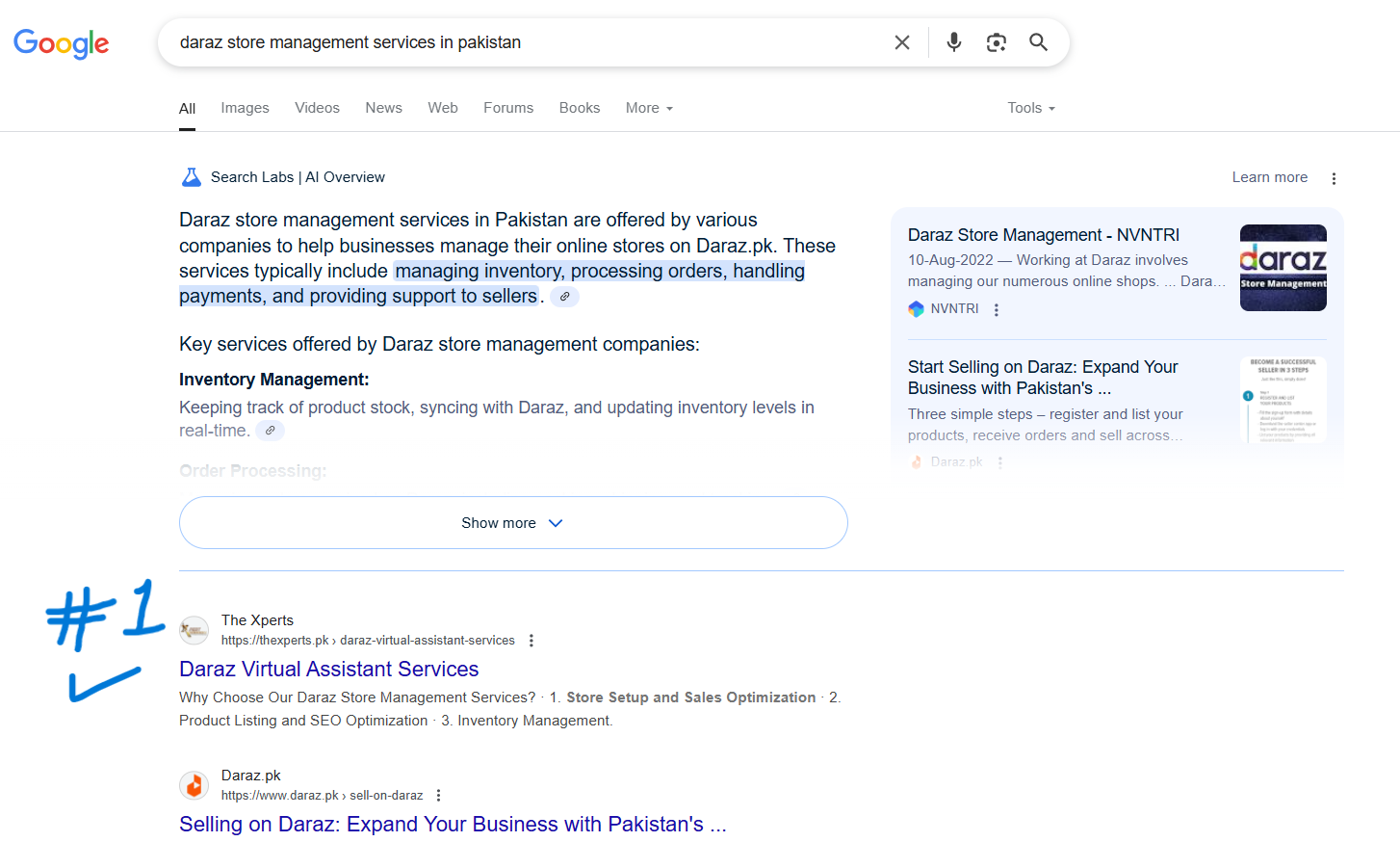
Task: Click Learn more about AI Overview
Action: coord(1269,177)
